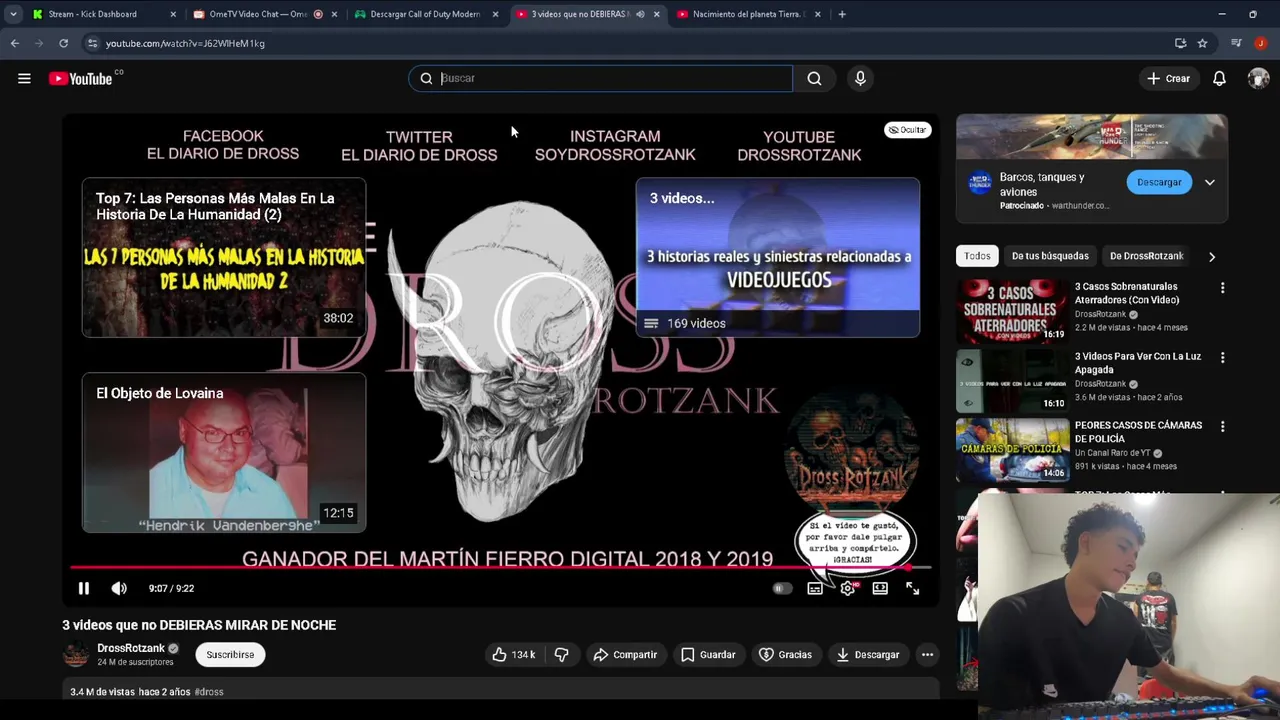Viewport: 1280px width, 720px height.
Task: Mute the playing YouTube tab speaker icon
Action: coord(640,14)
